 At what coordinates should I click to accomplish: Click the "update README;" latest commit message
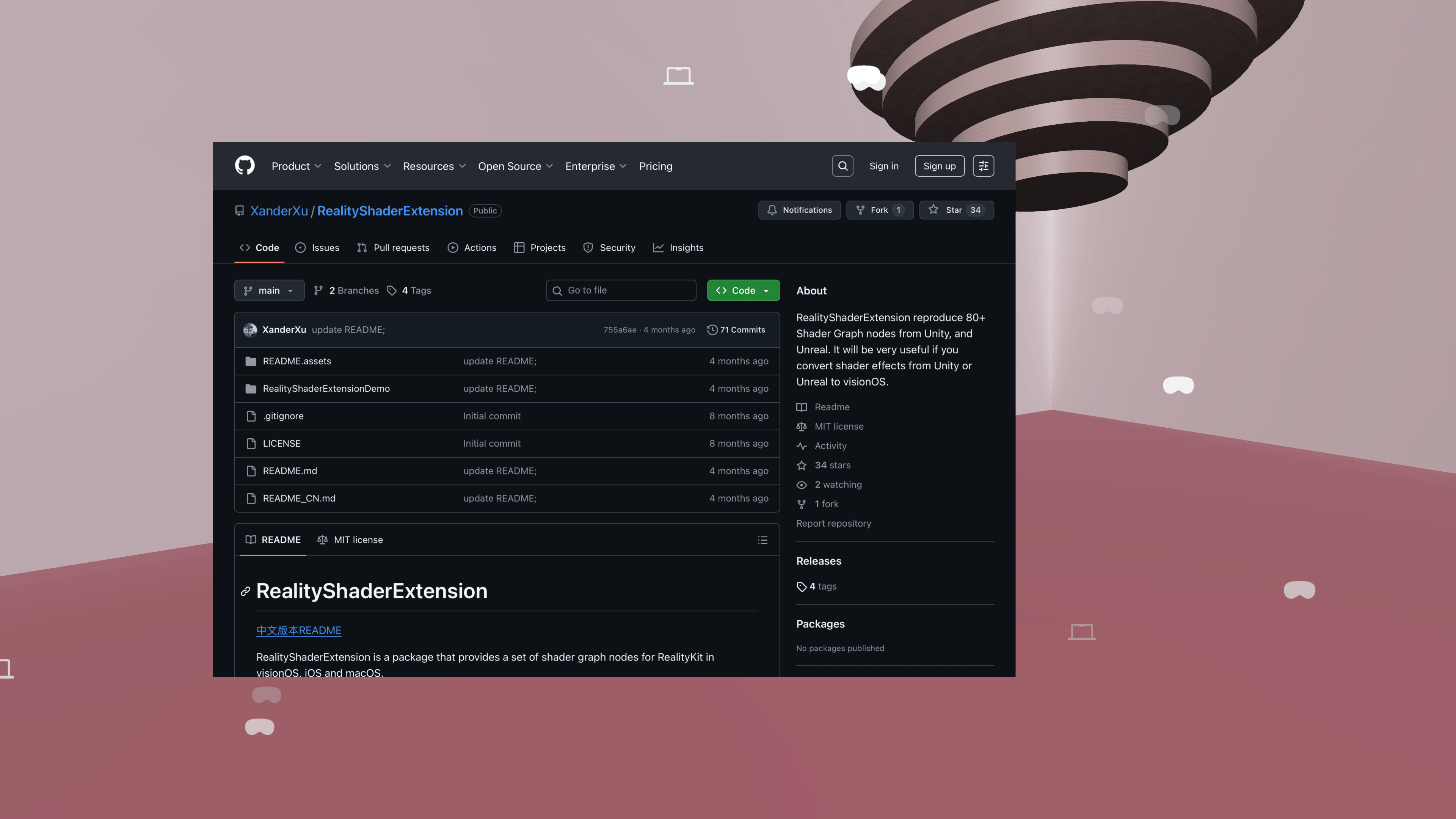point(348,329)
